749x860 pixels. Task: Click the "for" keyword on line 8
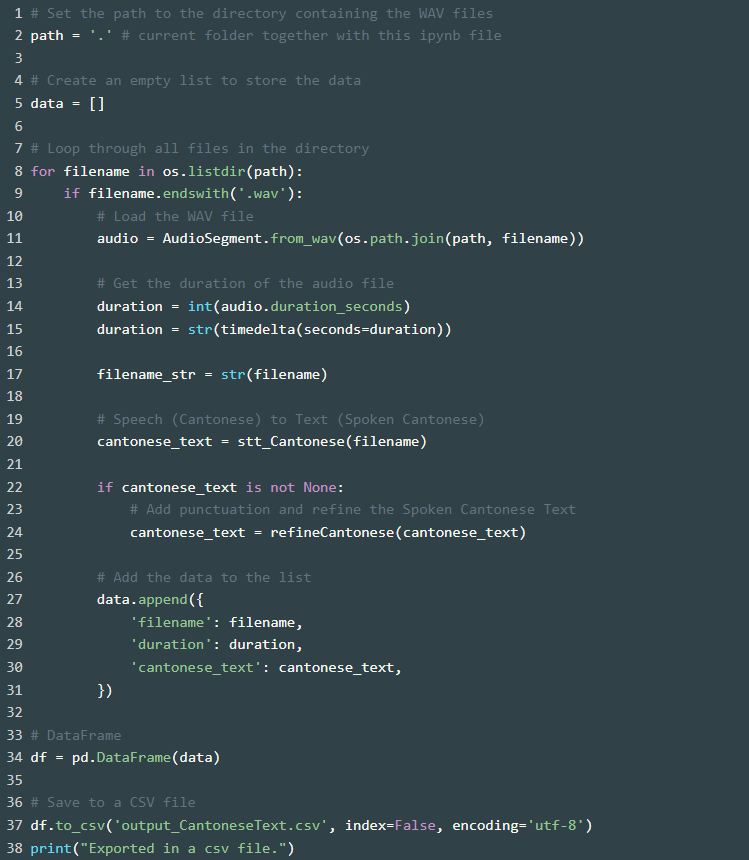[43, 172]
